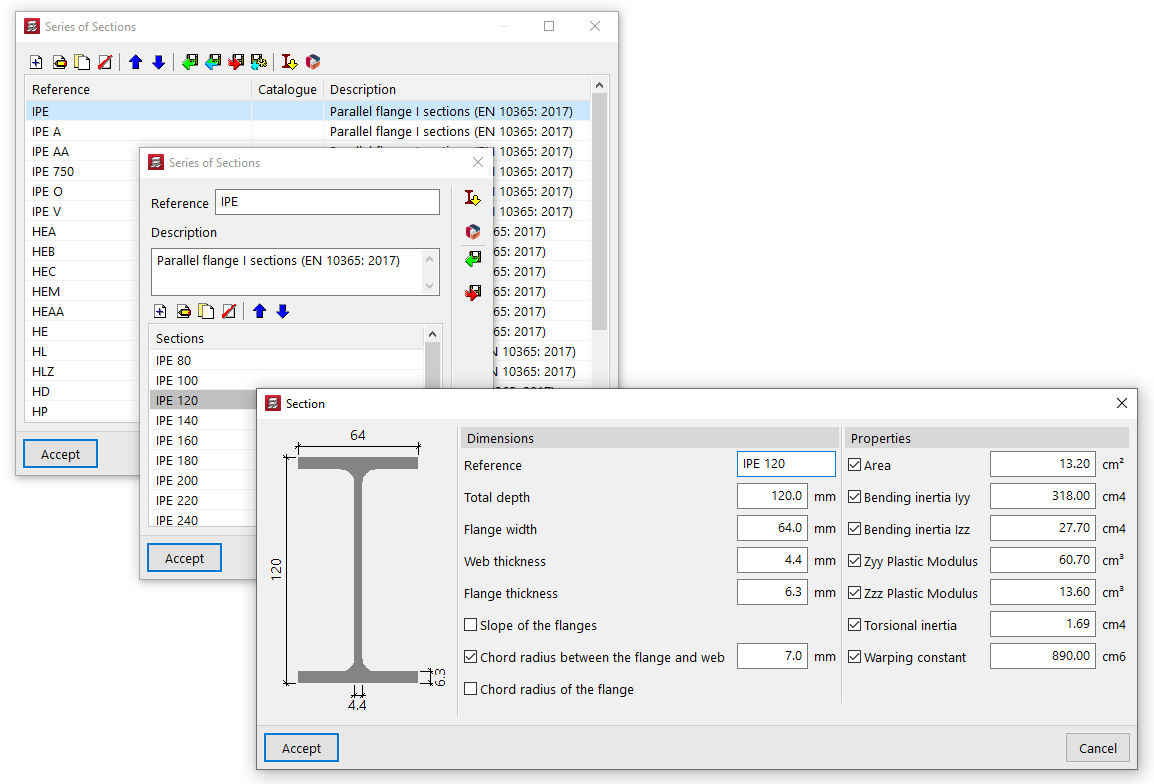Uncheck the Warping constant property
The width and height of the screenshot is (1154, 784).
pos(855,657)
